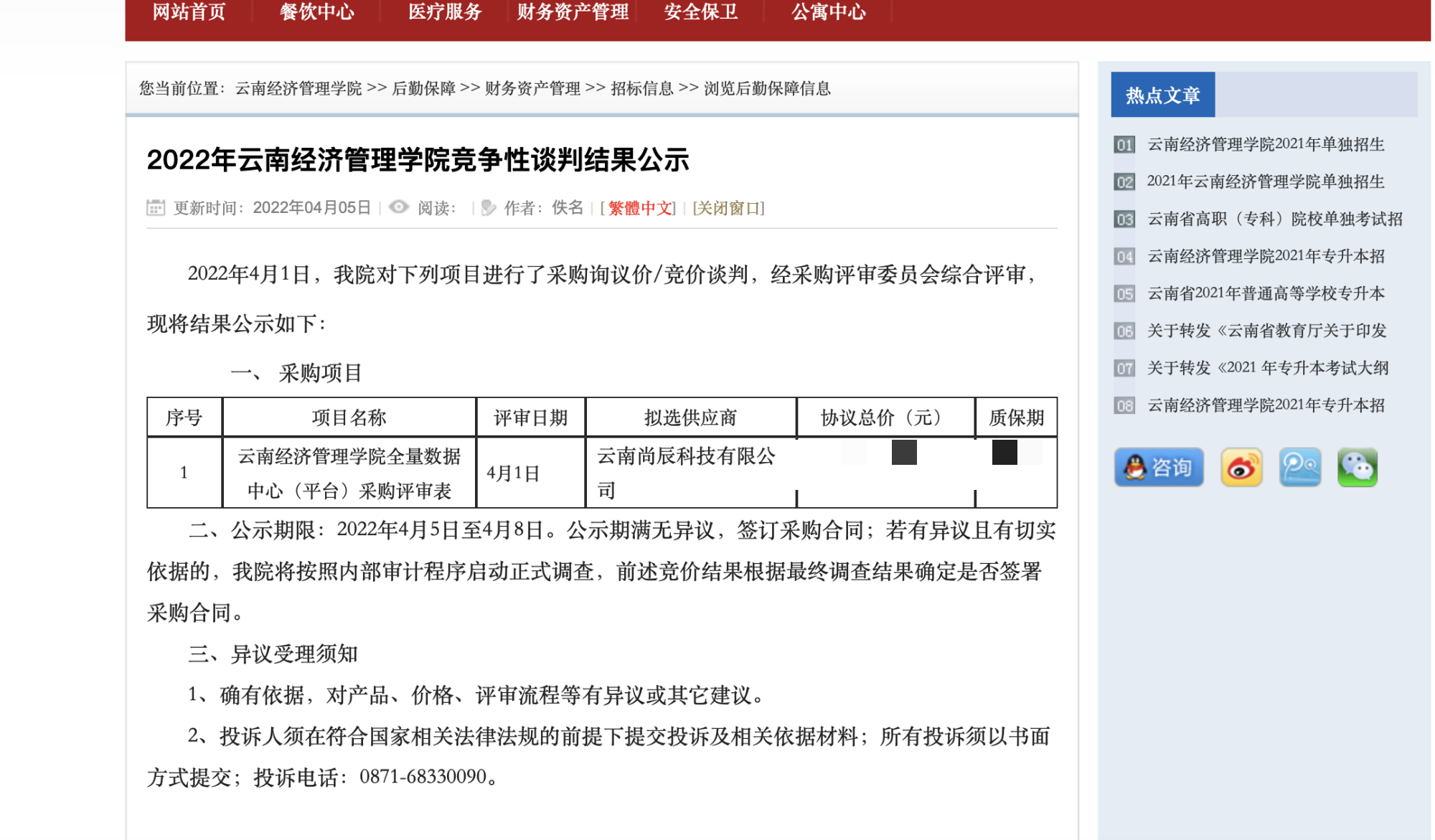Image resolution: width=1435 pixels, height=840 pixels.
Task: Click the calendar icon beside 更新时间
Action: tap(155, 208)
